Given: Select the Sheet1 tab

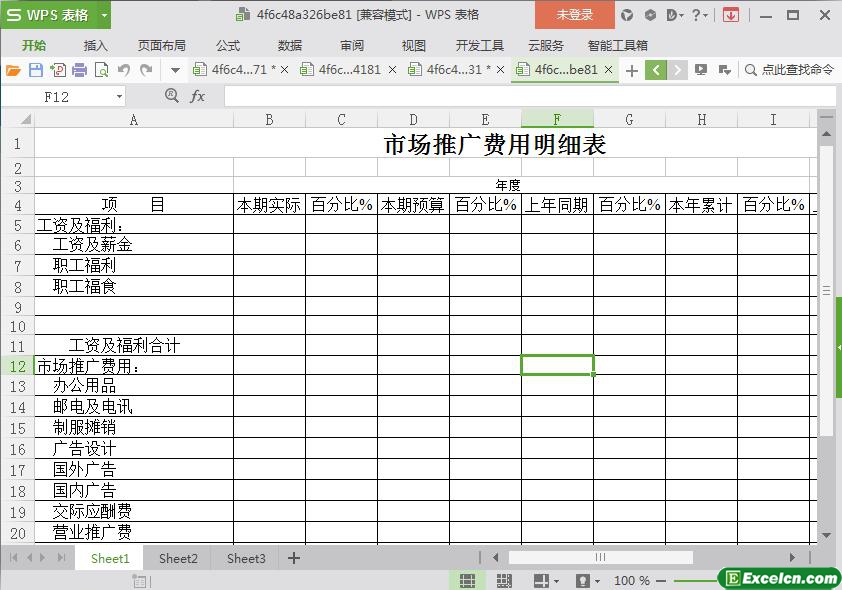Looking at the screenshot, I should (110, 558).
